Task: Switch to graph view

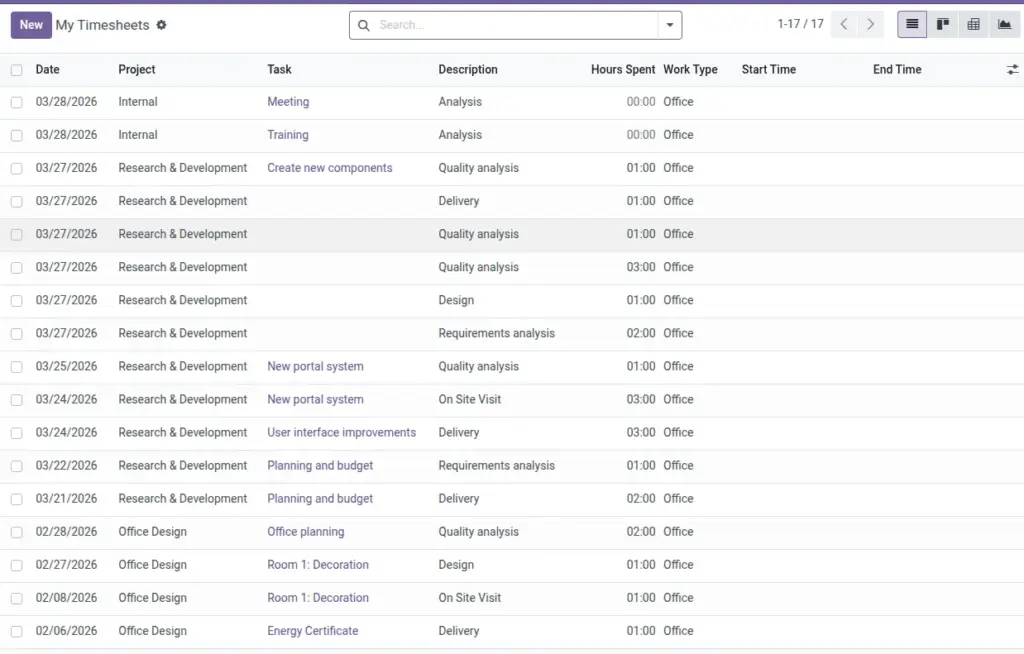Action: (x=1004, y=25)
